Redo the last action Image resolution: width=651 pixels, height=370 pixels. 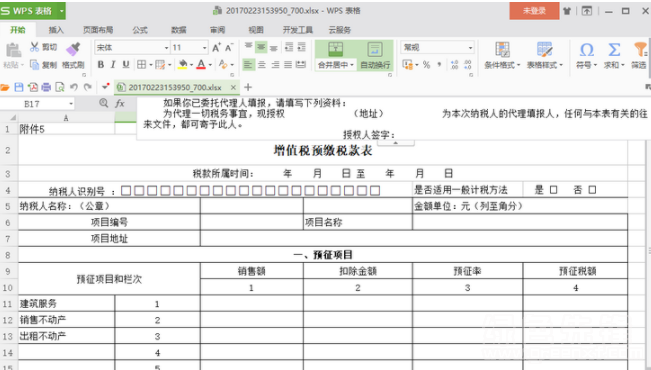click(x=88, y=87)
